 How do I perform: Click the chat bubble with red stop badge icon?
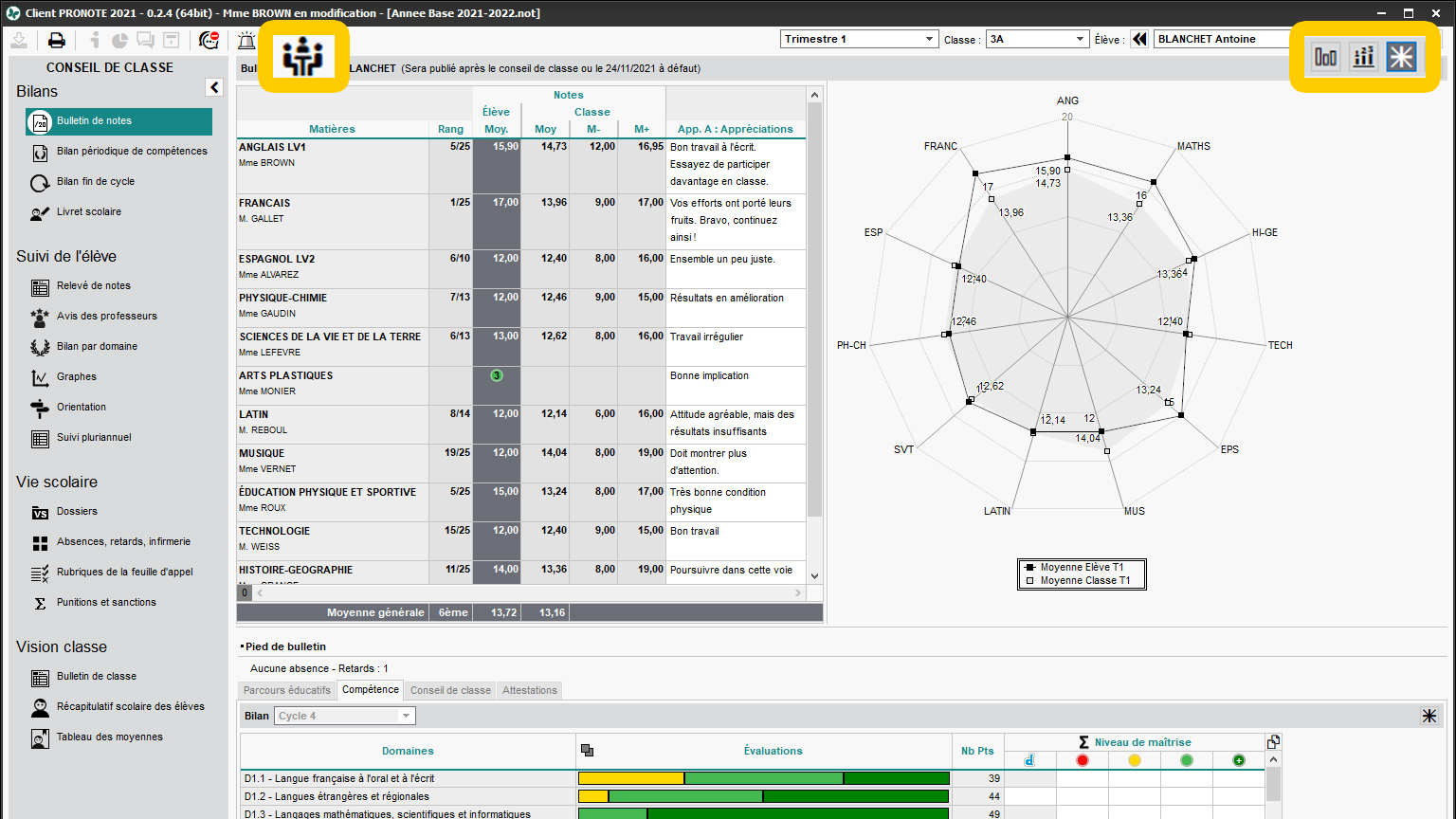pos(209,40)
